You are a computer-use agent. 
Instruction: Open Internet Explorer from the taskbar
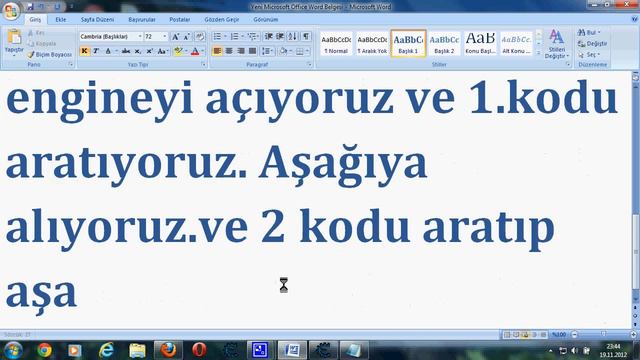(107, 350)
